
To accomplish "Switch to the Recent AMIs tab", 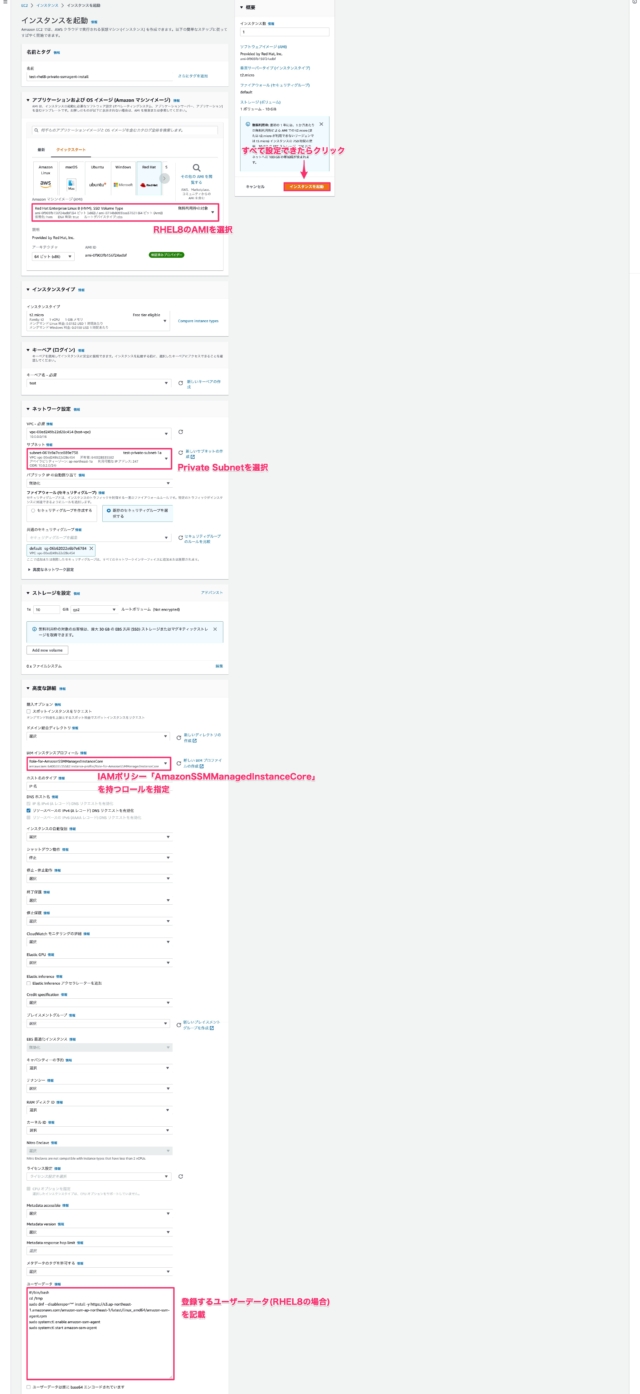I will pyautogui.click(x=41, y=149).
